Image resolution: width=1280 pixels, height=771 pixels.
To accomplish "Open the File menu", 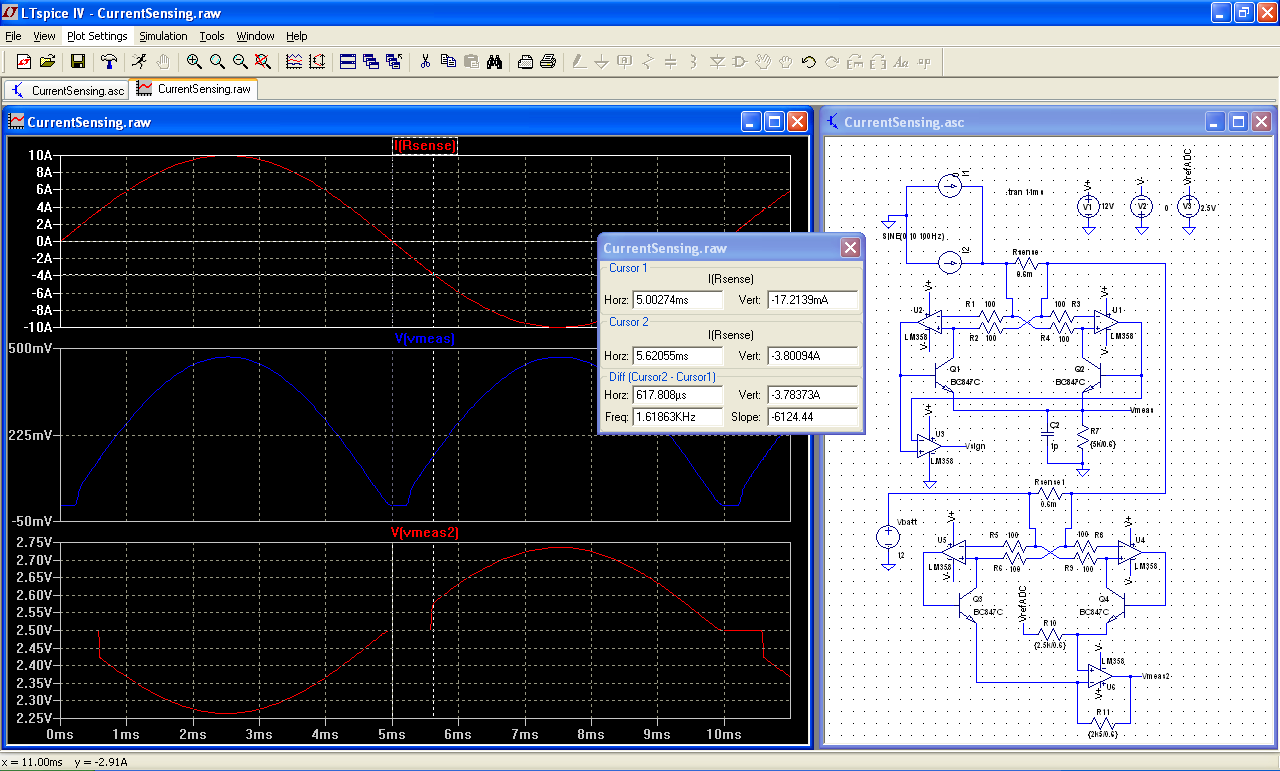I will click(13, 36).
